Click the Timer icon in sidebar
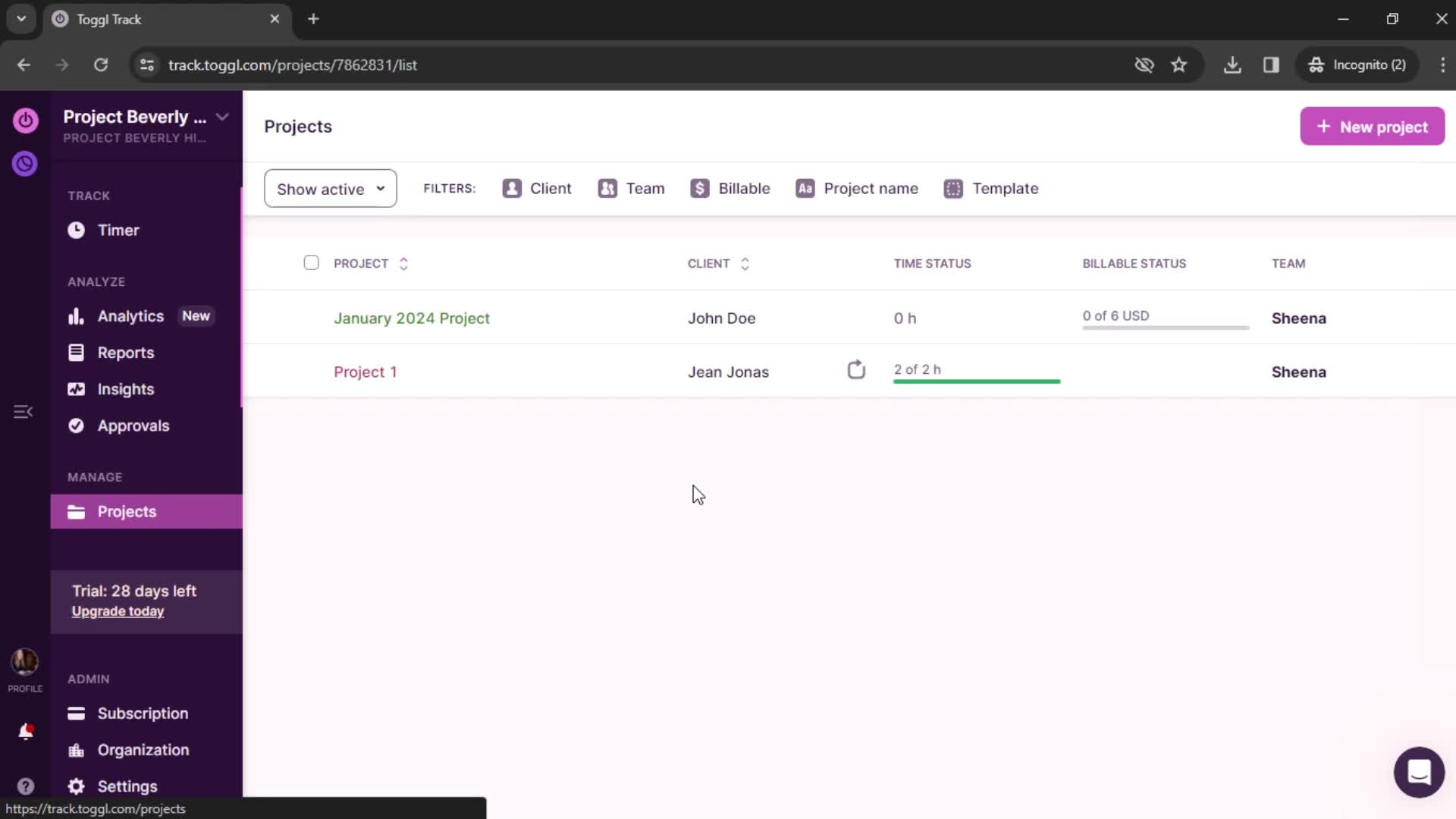Viewport: 1456px width, 819px height. point(77,229)
